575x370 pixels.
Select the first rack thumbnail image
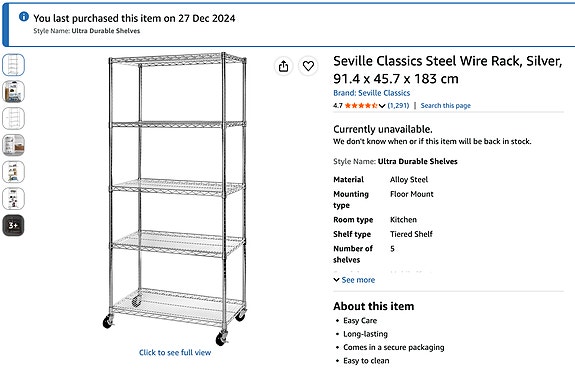[x=14, y=65]
